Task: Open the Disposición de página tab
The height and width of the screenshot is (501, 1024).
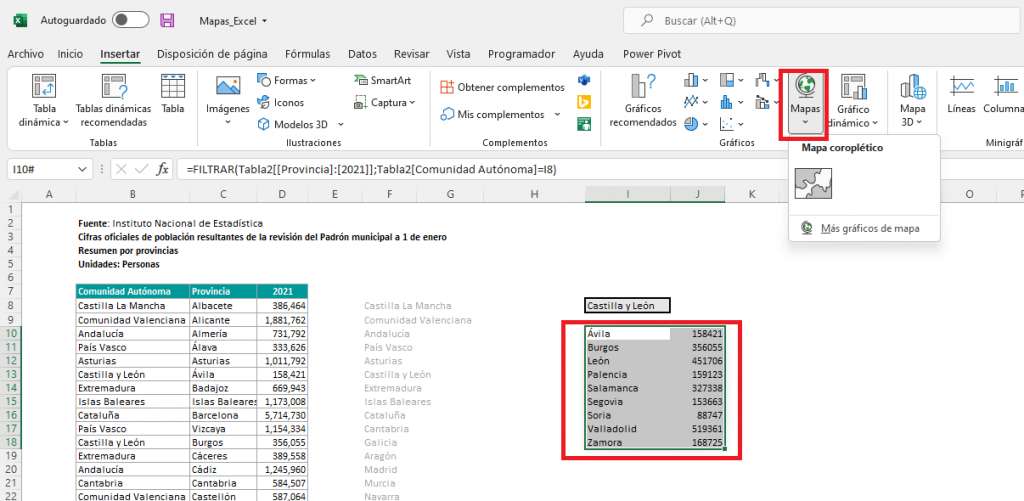Action: (x=212, y=54)
